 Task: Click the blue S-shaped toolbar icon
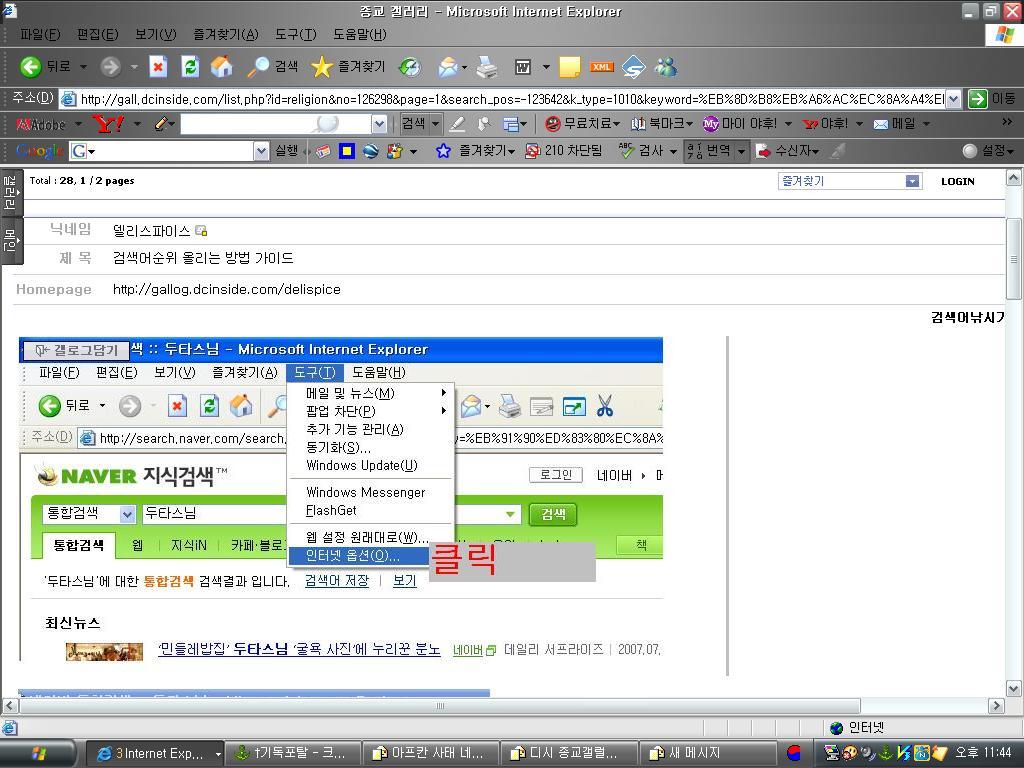[633, 66]
